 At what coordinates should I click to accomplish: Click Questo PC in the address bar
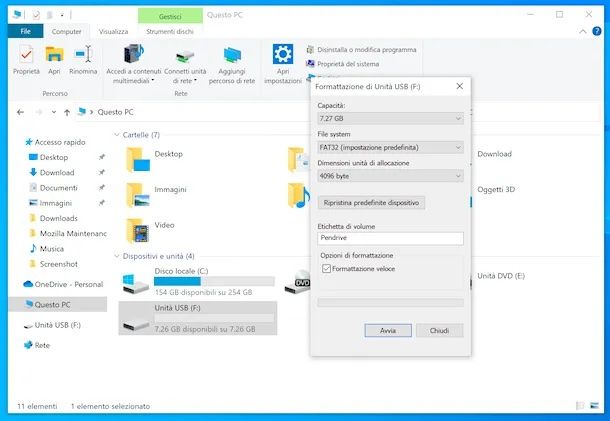pyautogui.click(x=115, y=112)
